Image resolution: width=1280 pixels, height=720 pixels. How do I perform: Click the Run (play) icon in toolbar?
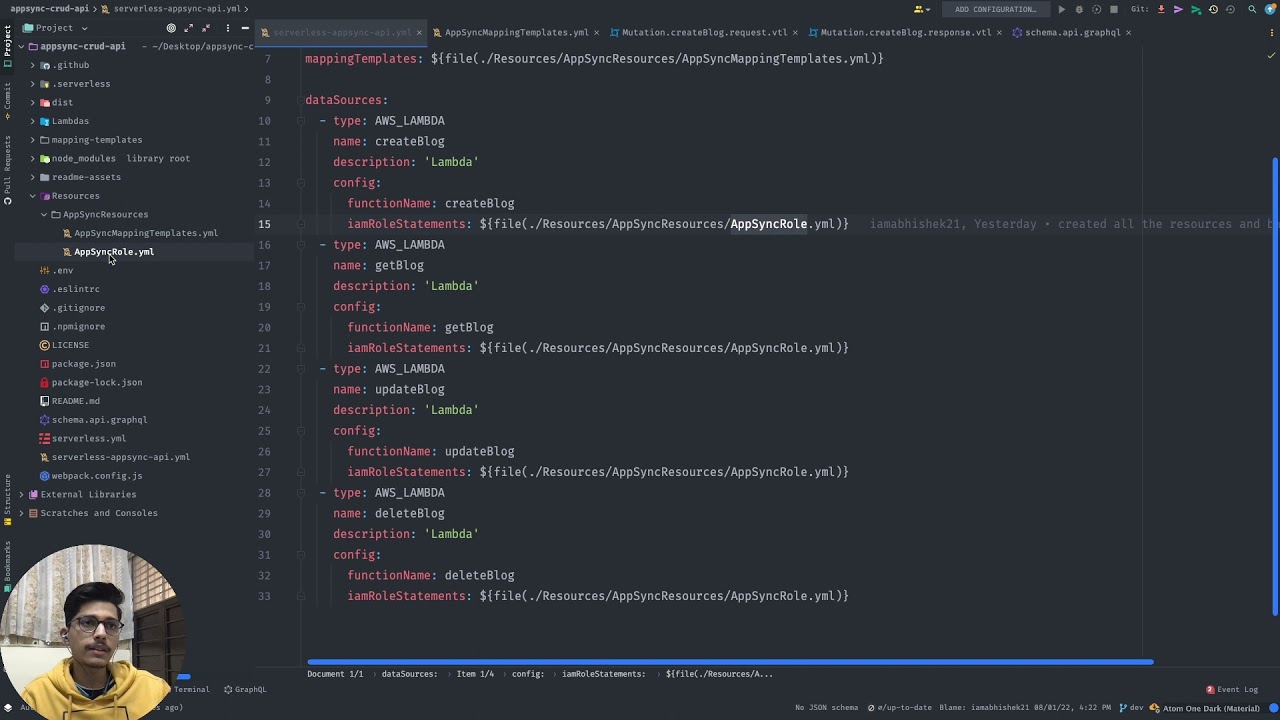1062,9
